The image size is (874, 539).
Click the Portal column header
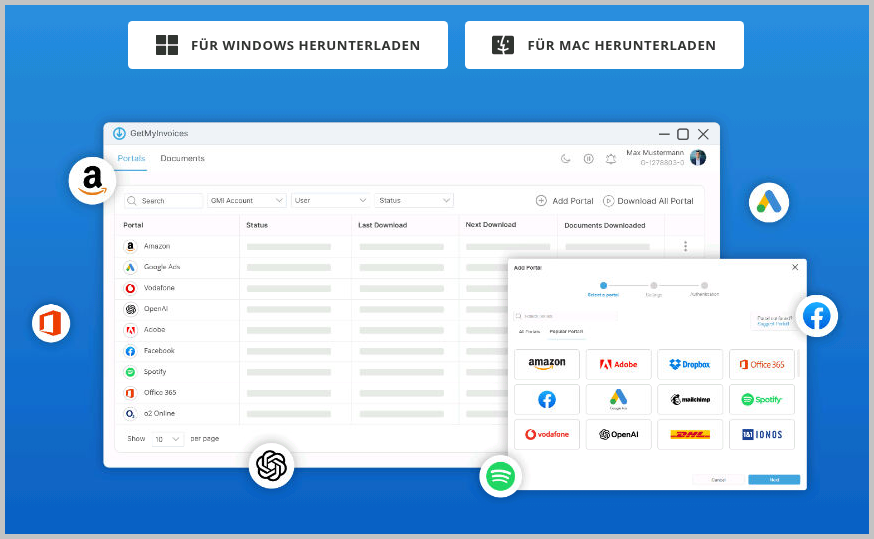[133, 225]
